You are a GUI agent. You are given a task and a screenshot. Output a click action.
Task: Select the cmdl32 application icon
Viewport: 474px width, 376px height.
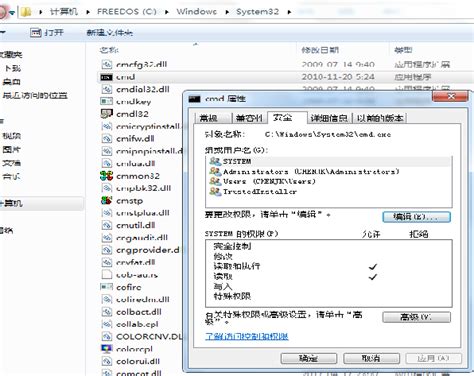pos(106,114)
